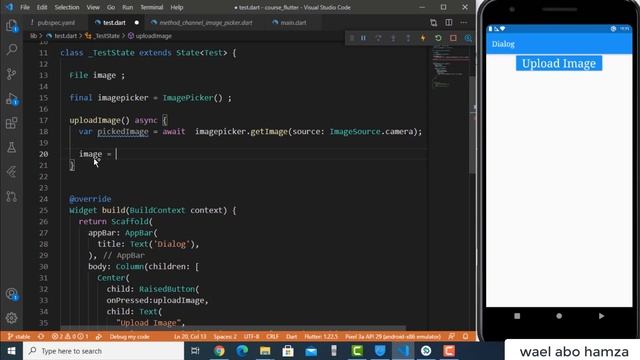Open the Terminal menu
The width and height of the screenshot is (640, 360).
[x=151, y=7]
